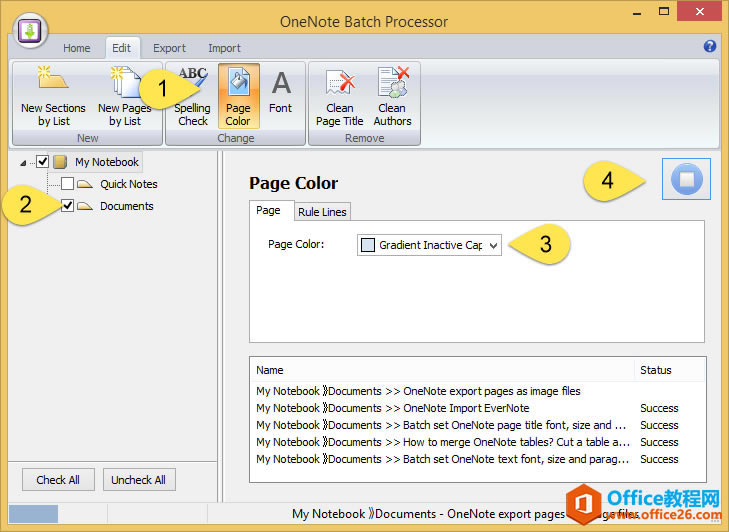This screenshot has width=729, height=532.
Task: Toggle the Documents section checkbox
Action: click(67, 206)
